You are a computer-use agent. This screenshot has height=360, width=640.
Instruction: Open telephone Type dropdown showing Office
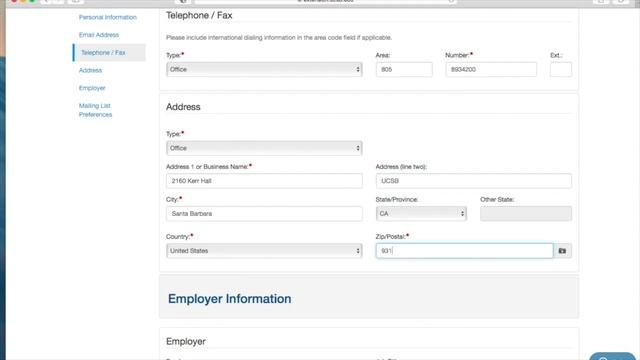point(264,69)
